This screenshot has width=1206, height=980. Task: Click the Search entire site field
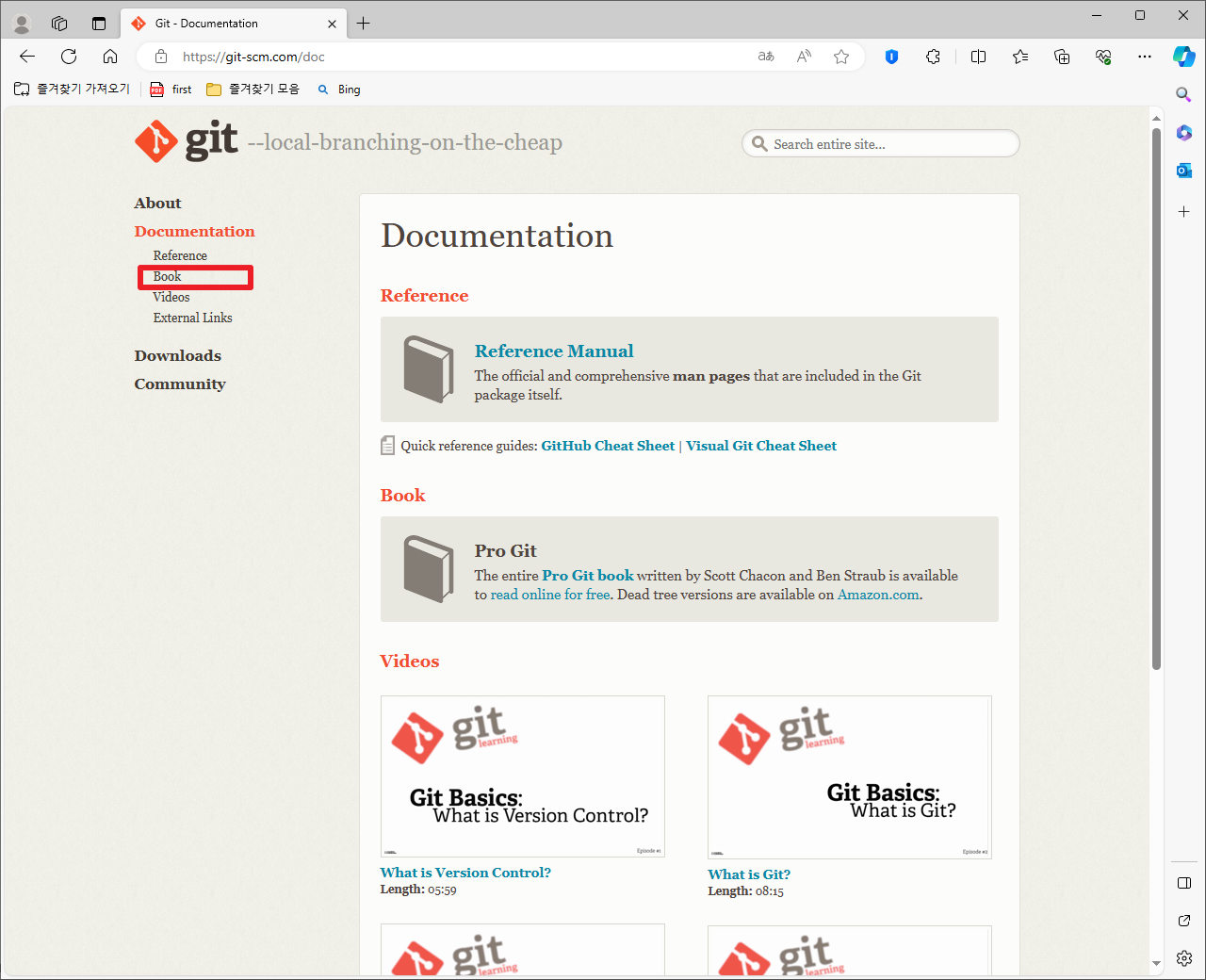pyautogui.click(x=881, y=144)
